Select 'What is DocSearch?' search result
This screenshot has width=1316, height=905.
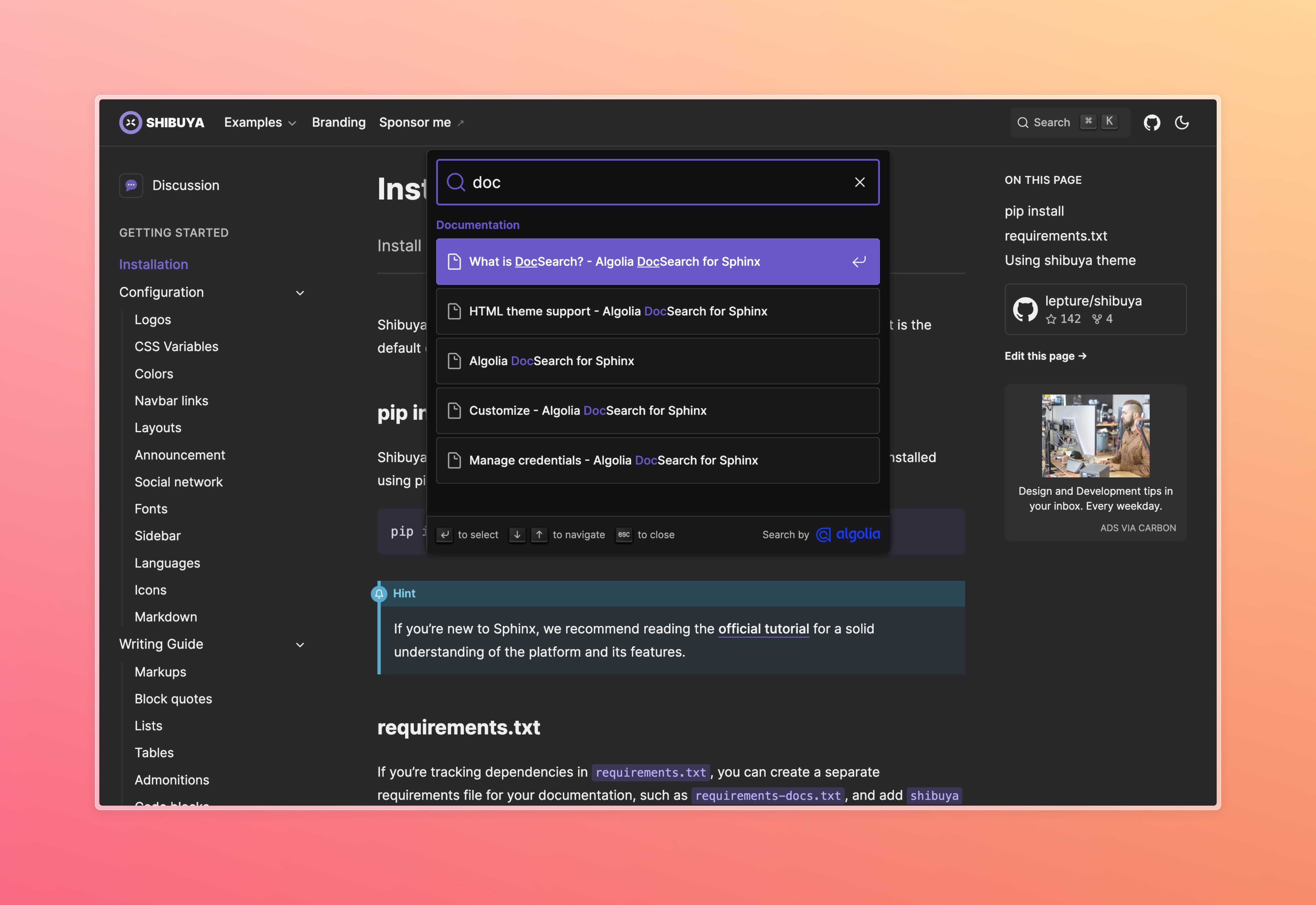657,261
